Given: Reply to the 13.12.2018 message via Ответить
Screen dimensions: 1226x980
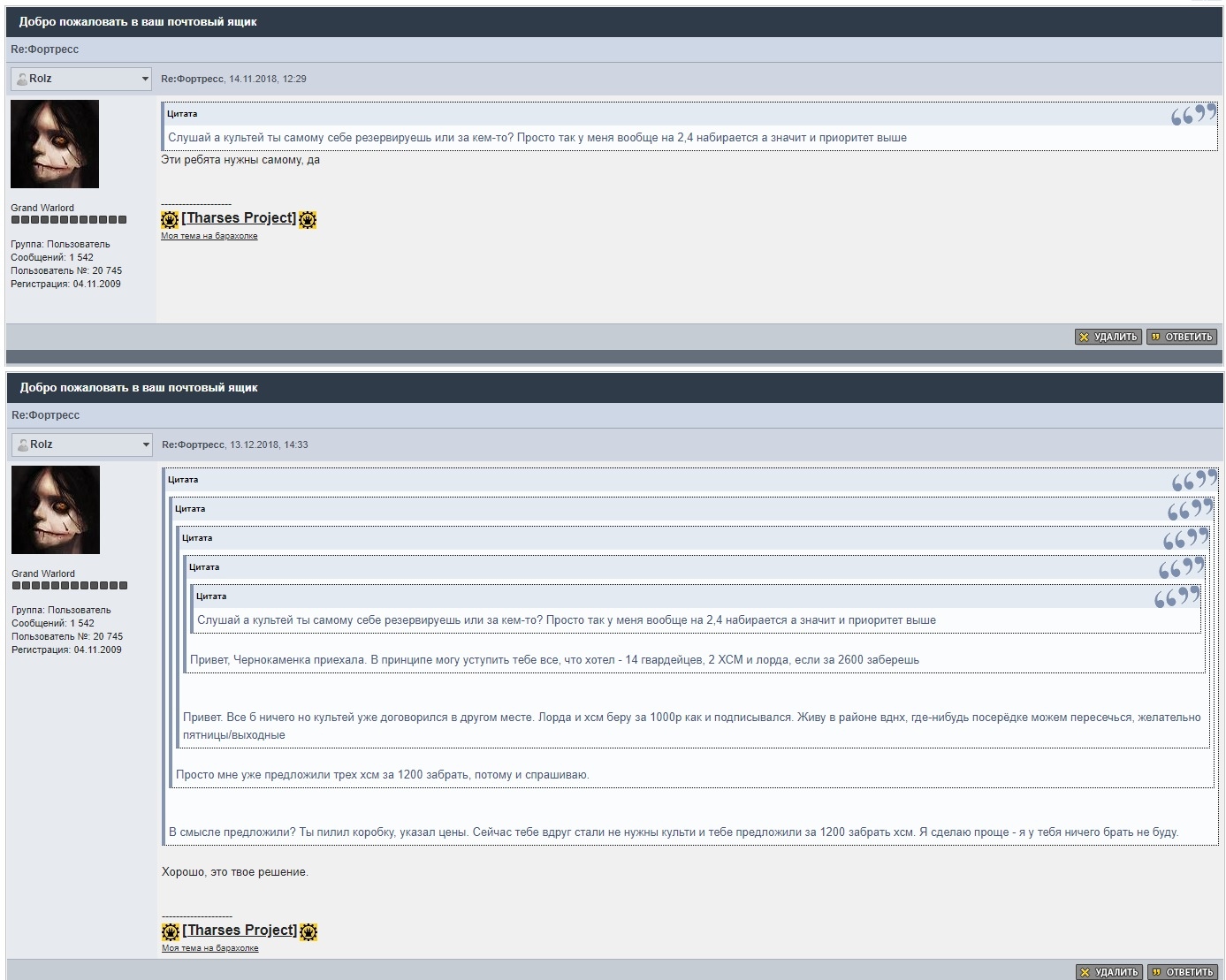Looking at the screenshot, I should point(1183,972).
